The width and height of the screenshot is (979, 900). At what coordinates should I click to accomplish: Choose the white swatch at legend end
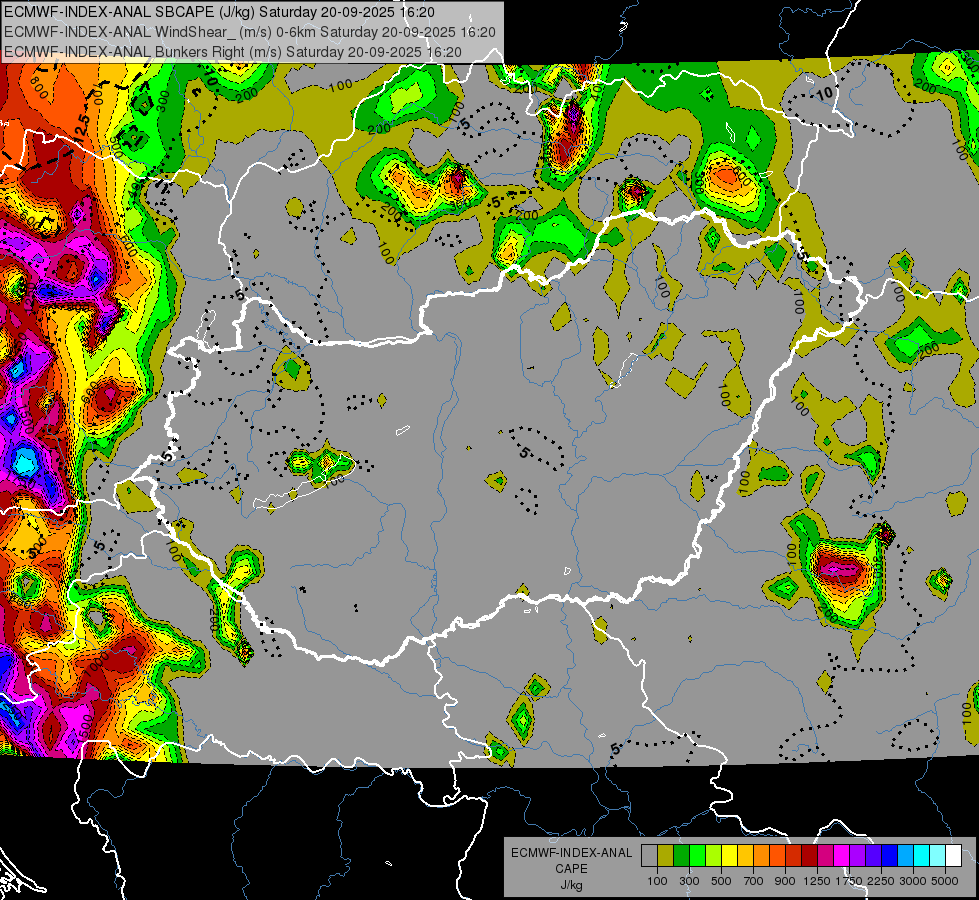tap(953, 855)
